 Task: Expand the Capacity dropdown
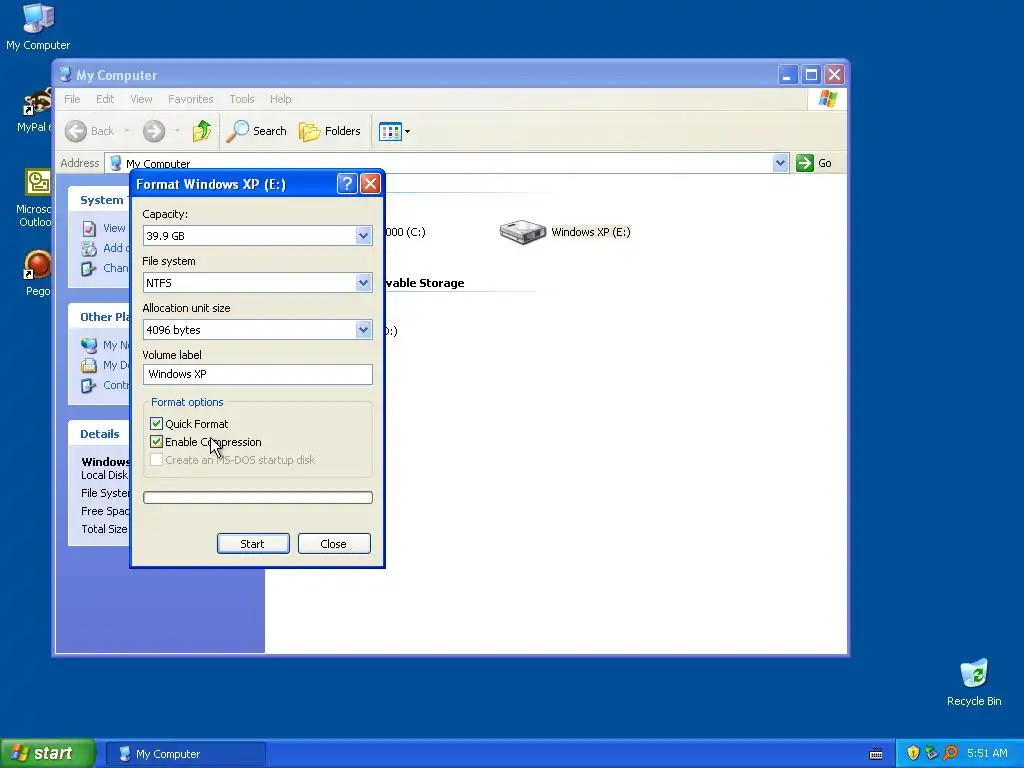click(363, 236)
